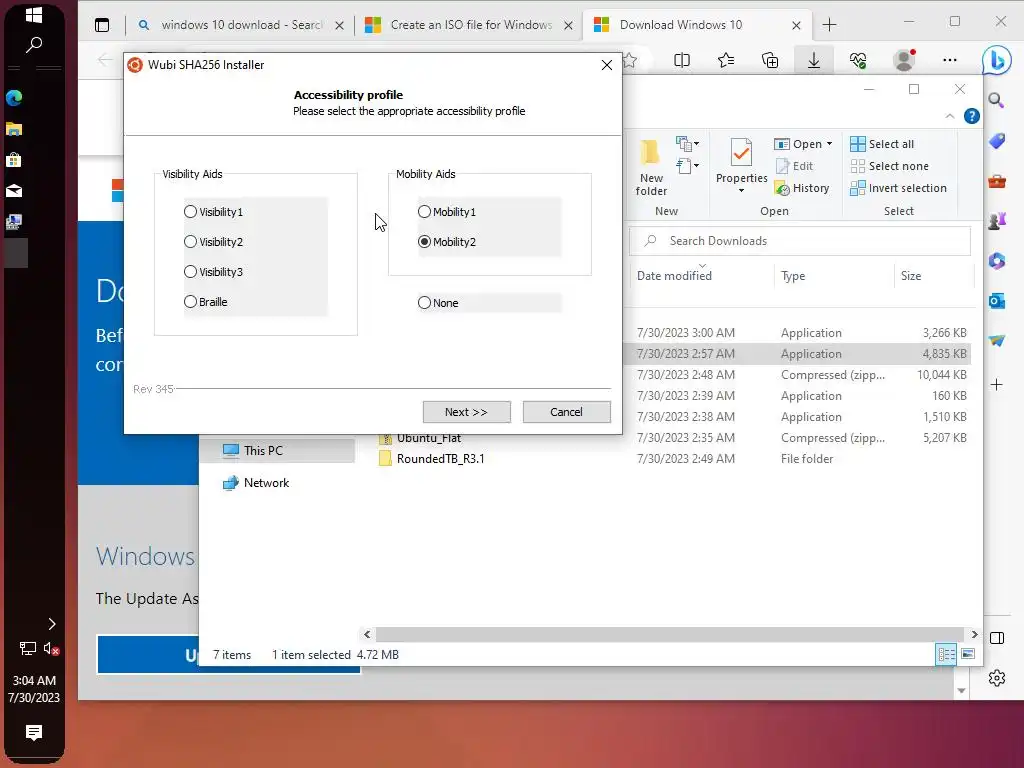Select the Visibility3 radio option
This screenshot has width=1024, height=768.
click(x=213, y=272)
